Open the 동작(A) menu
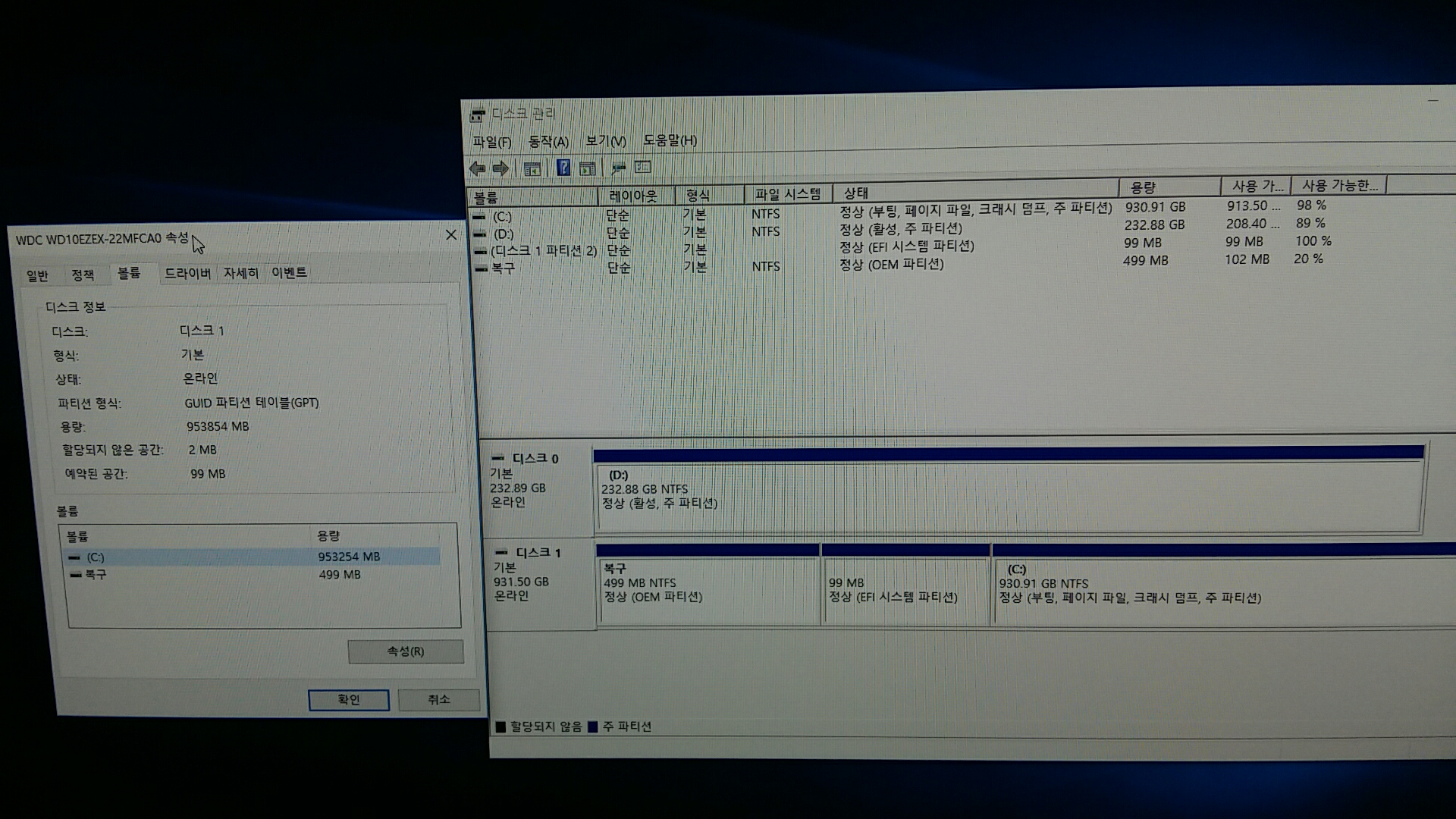This screenshot has width=1456, height=819. pos(548,141)
